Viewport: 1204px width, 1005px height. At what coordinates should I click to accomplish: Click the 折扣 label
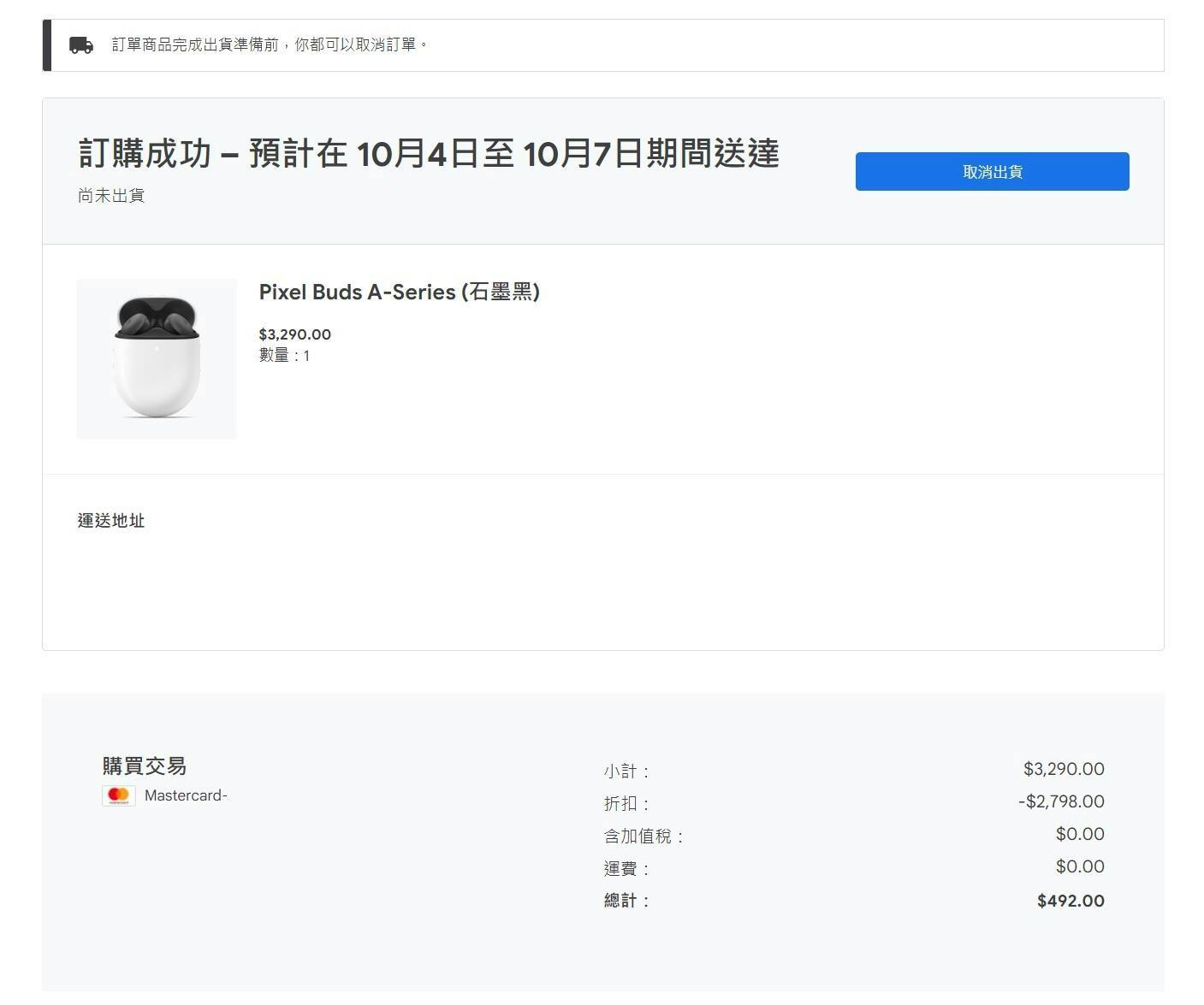[627, 803]
